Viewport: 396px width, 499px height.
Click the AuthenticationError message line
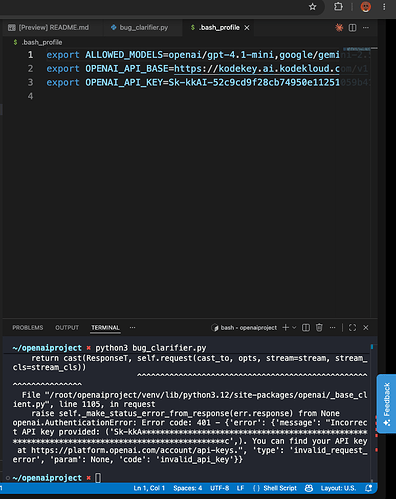190,423
